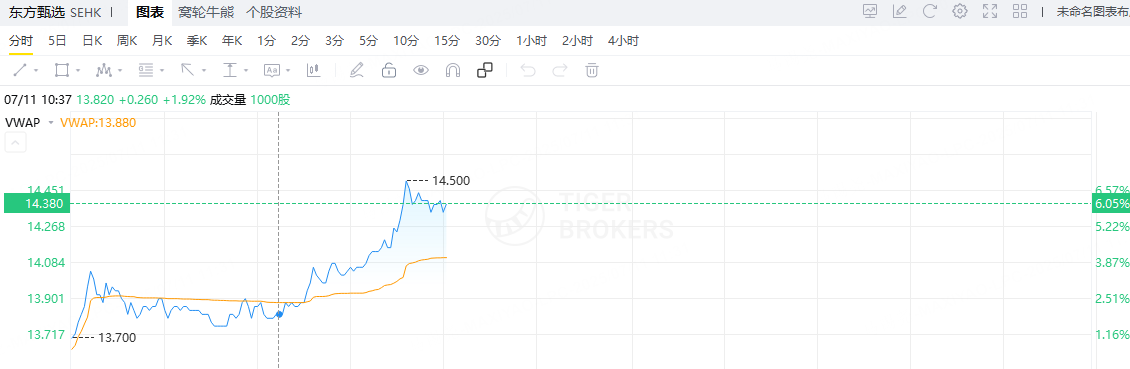Screen dimensions: 1130x369
Task: Activate the pencil brush drawing tool
Action: (x=356, y=70)
